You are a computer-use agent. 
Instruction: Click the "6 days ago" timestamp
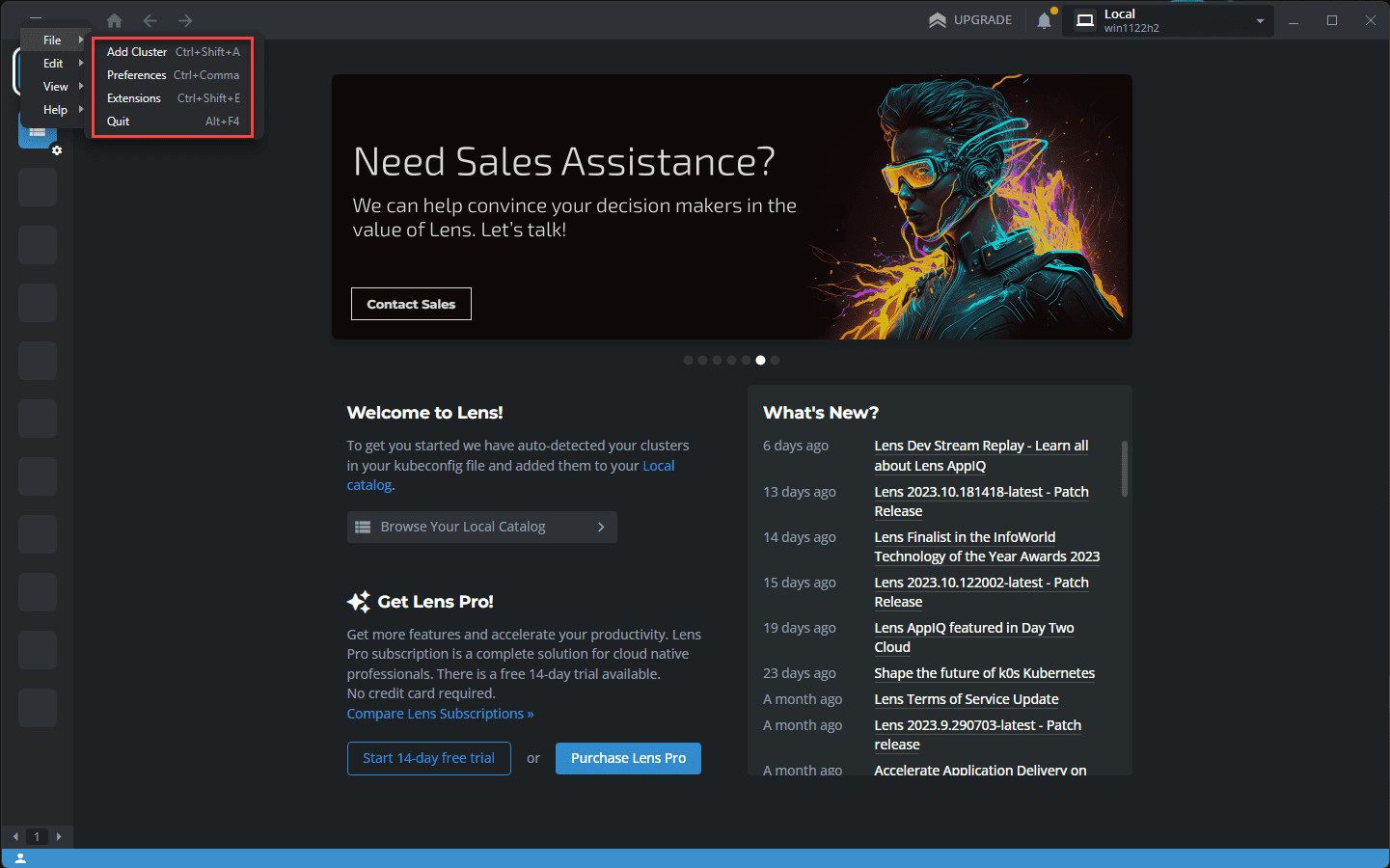[796, 446]
